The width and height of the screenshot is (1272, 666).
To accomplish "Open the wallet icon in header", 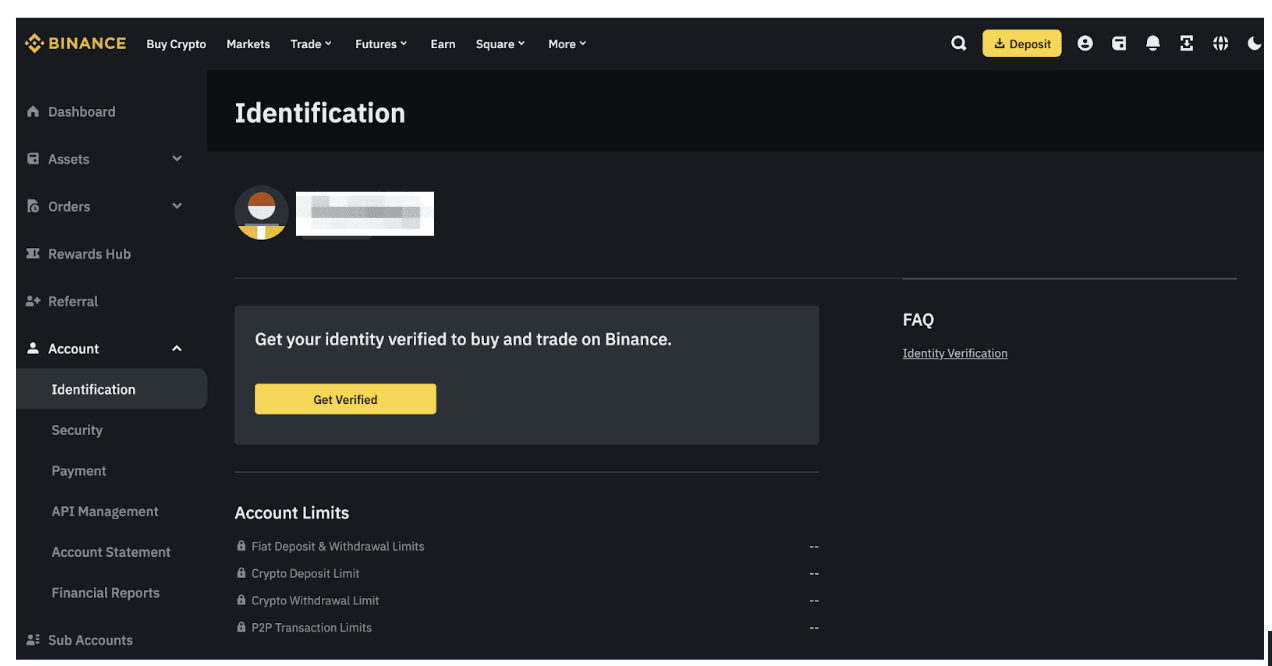I will [1119, 44].
